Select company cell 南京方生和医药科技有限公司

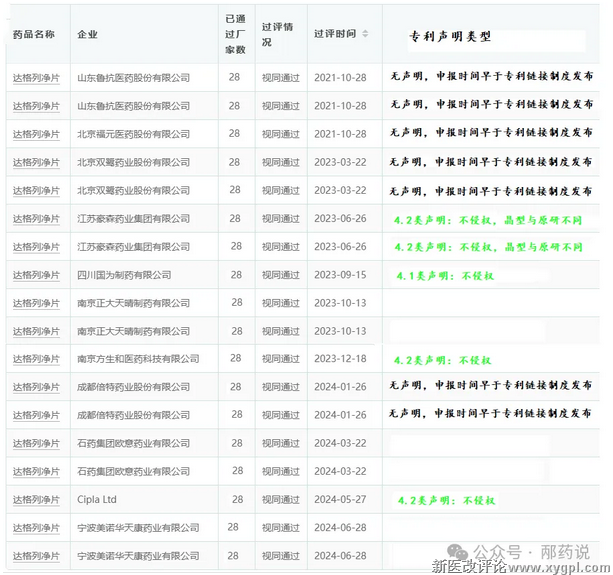(138, 359)
